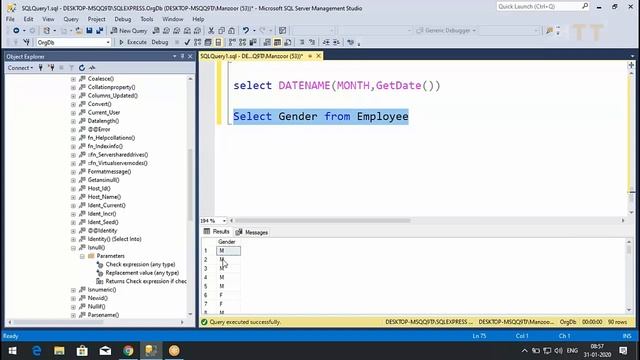The height and width of the screenshot is (360, 640).
Task: Click the Change Connection icon beside database box
Action: [x=27, y=42]
